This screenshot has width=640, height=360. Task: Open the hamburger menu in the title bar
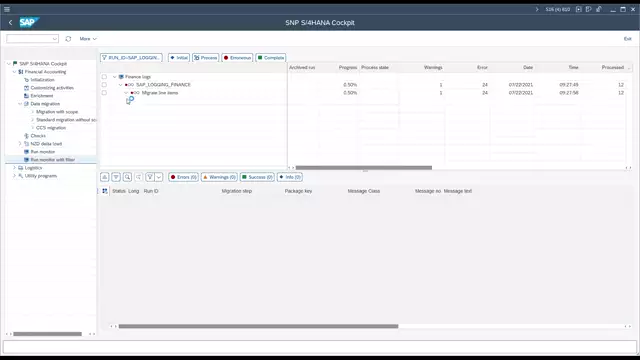[x=7, y=9]
